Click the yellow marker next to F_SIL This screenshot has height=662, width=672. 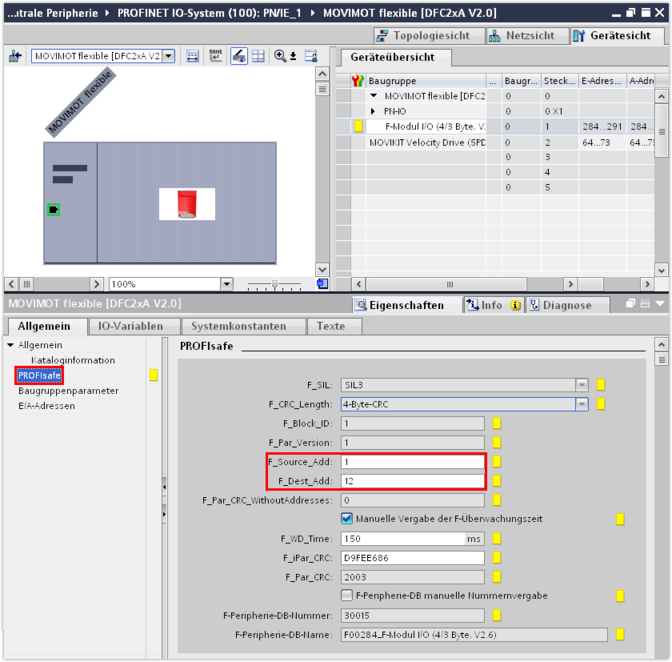point(601,385)
